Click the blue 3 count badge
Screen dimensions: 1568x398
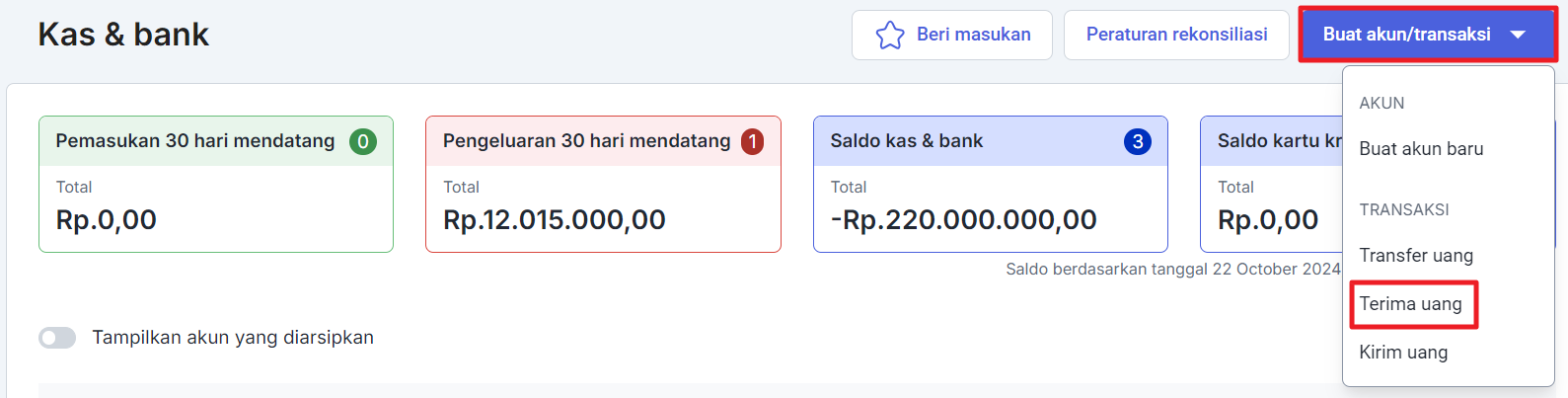[x=1138, y=141]
